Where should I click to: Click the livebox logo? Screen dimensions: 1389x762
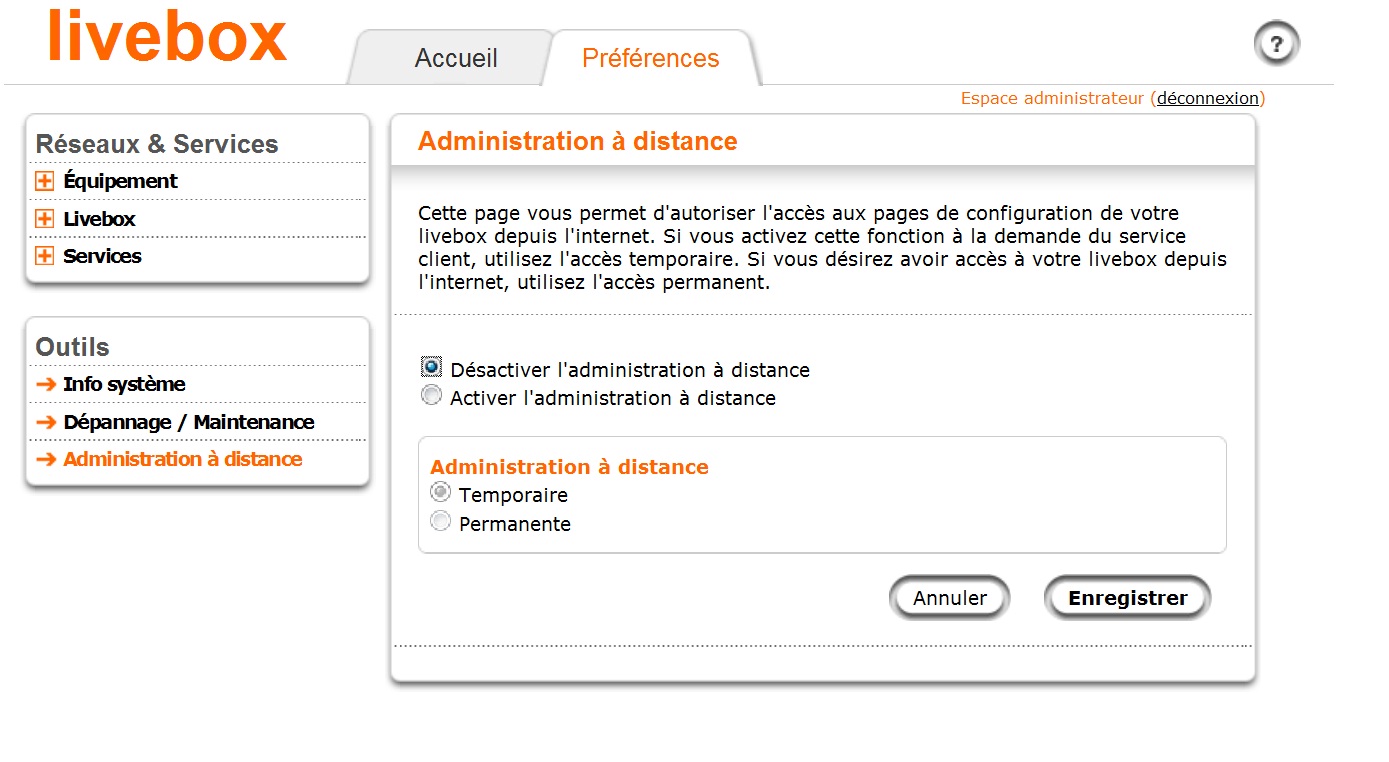(x=167, y=37)
